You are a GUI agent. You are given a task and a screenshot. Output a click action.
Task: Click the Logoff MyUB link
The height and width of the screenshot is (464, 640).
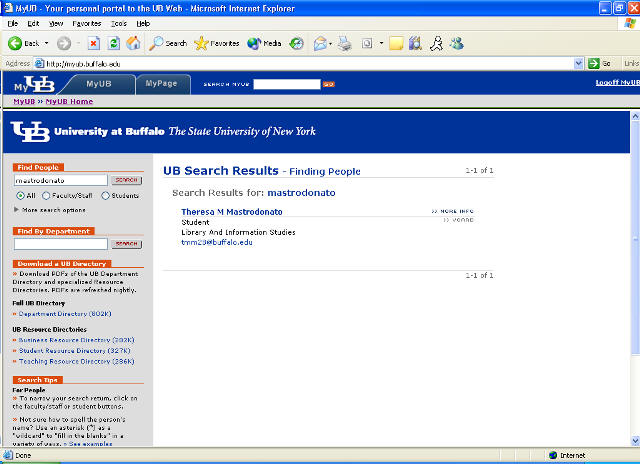[x=618, y=82]
